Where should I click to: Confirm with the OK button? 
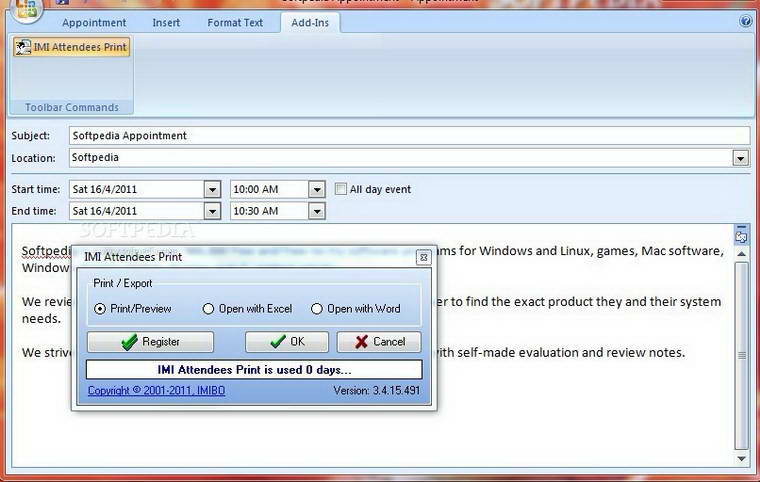pos(287,342)
